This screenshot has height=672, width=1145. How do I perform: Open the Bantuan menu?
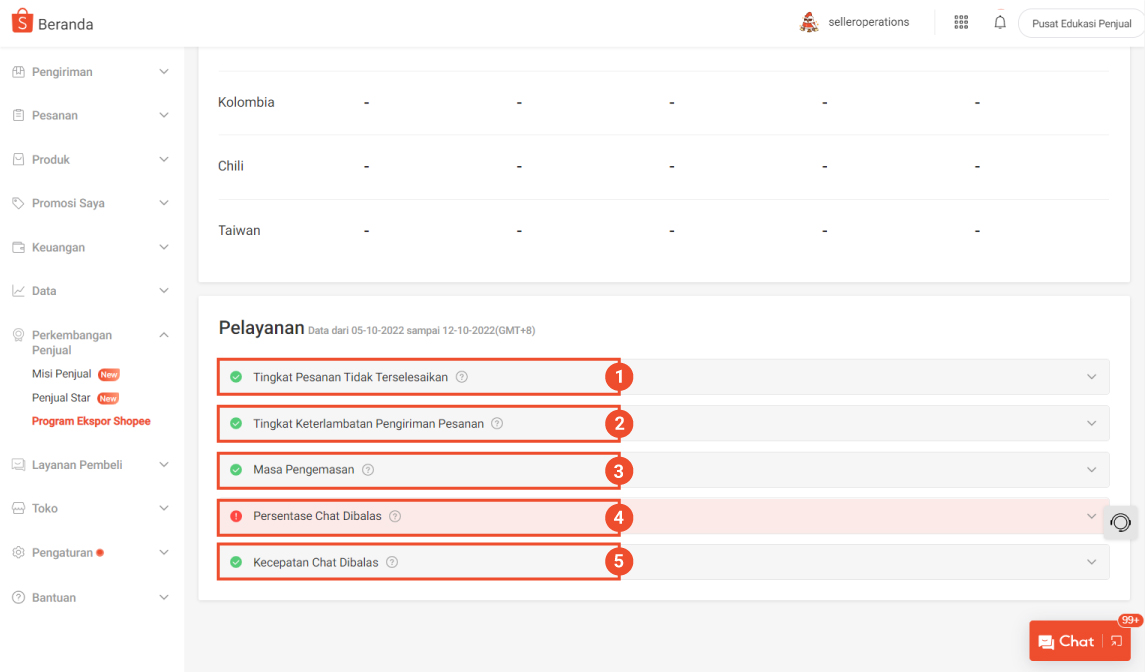[56, 597]
